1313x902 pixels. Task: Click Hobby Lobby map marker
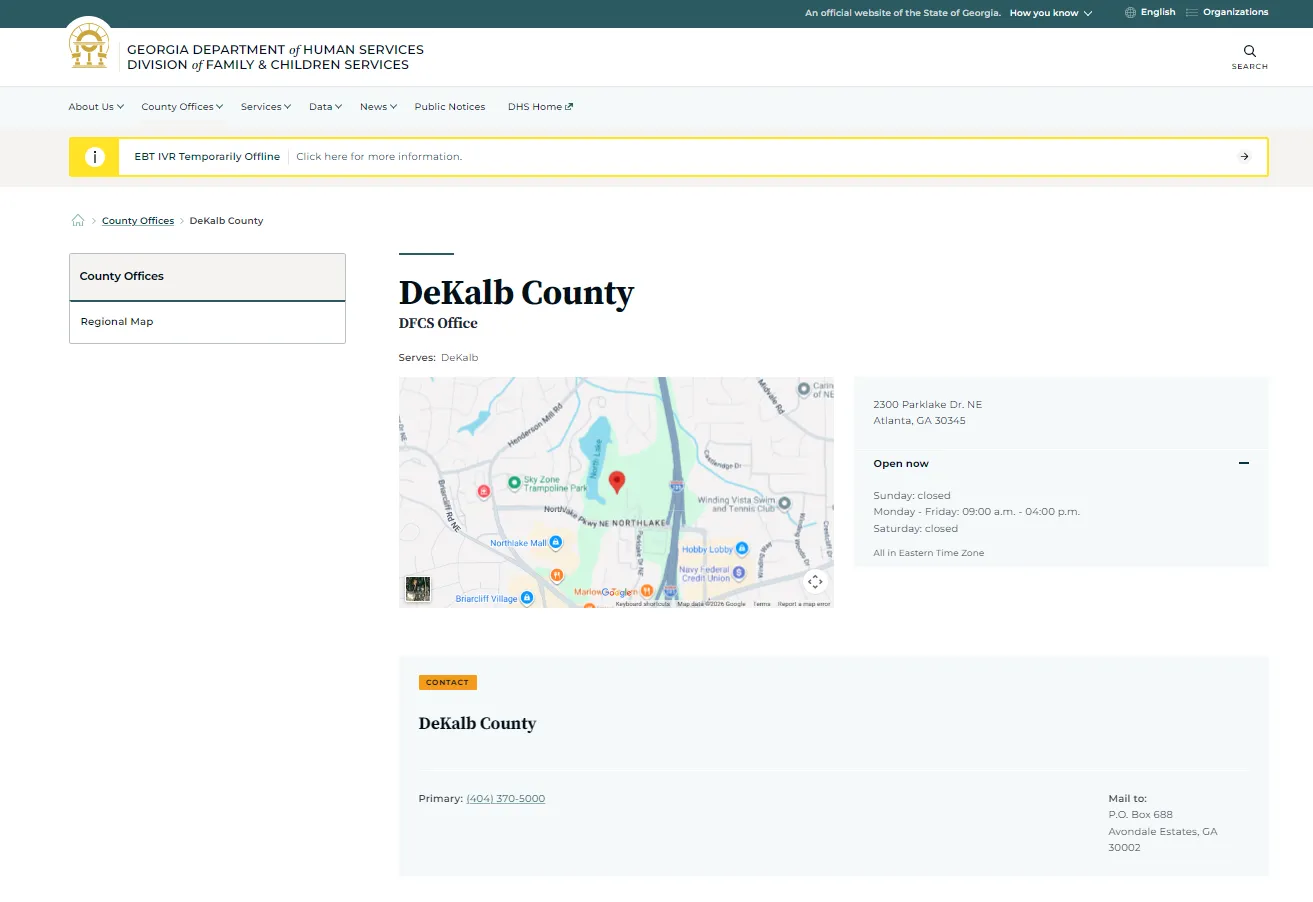pyautogui.click(x=742, y=549)
